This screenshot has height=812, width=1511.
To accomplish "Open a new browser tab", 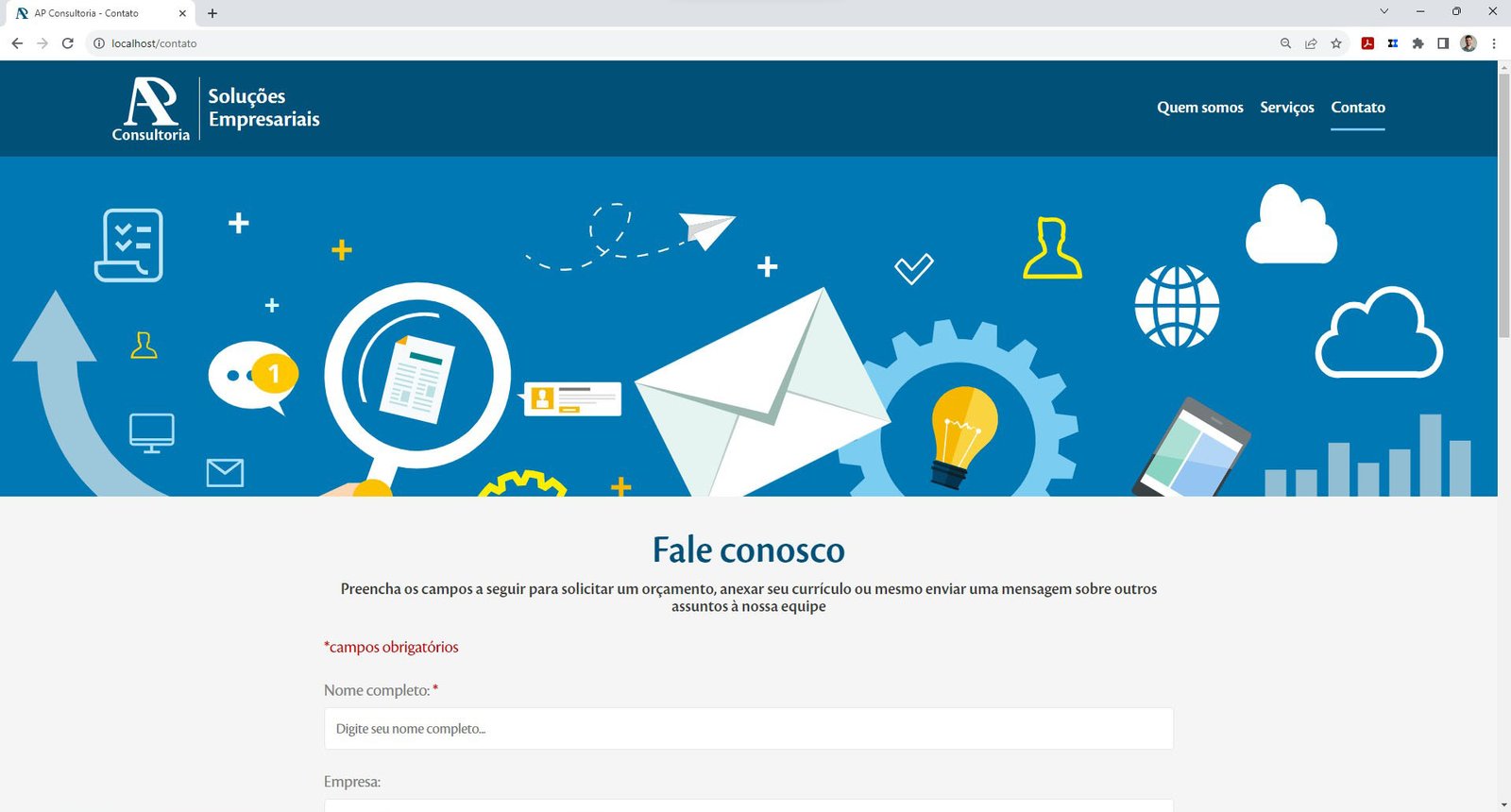I will click(x=212, y=13).
